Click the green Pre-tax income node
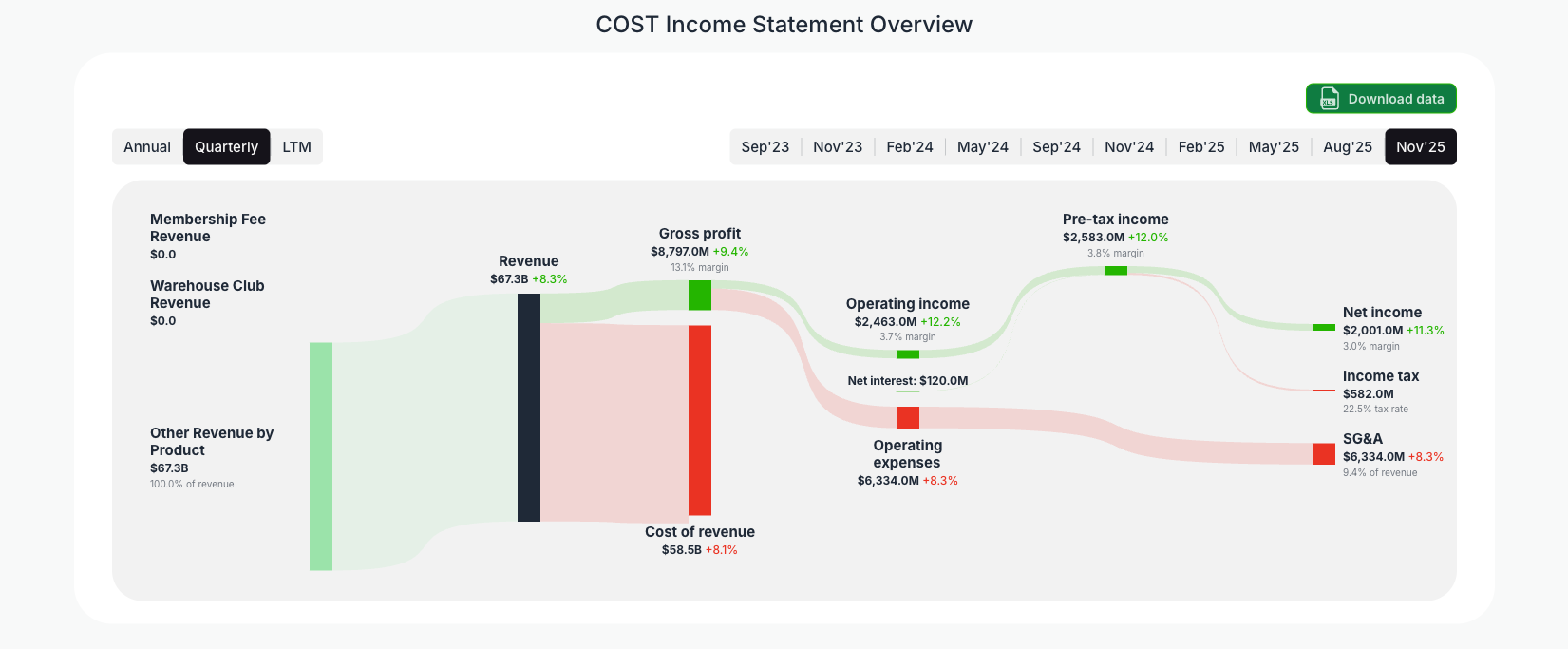Viewport: 1568px width, 649px height. point(1116,271)
